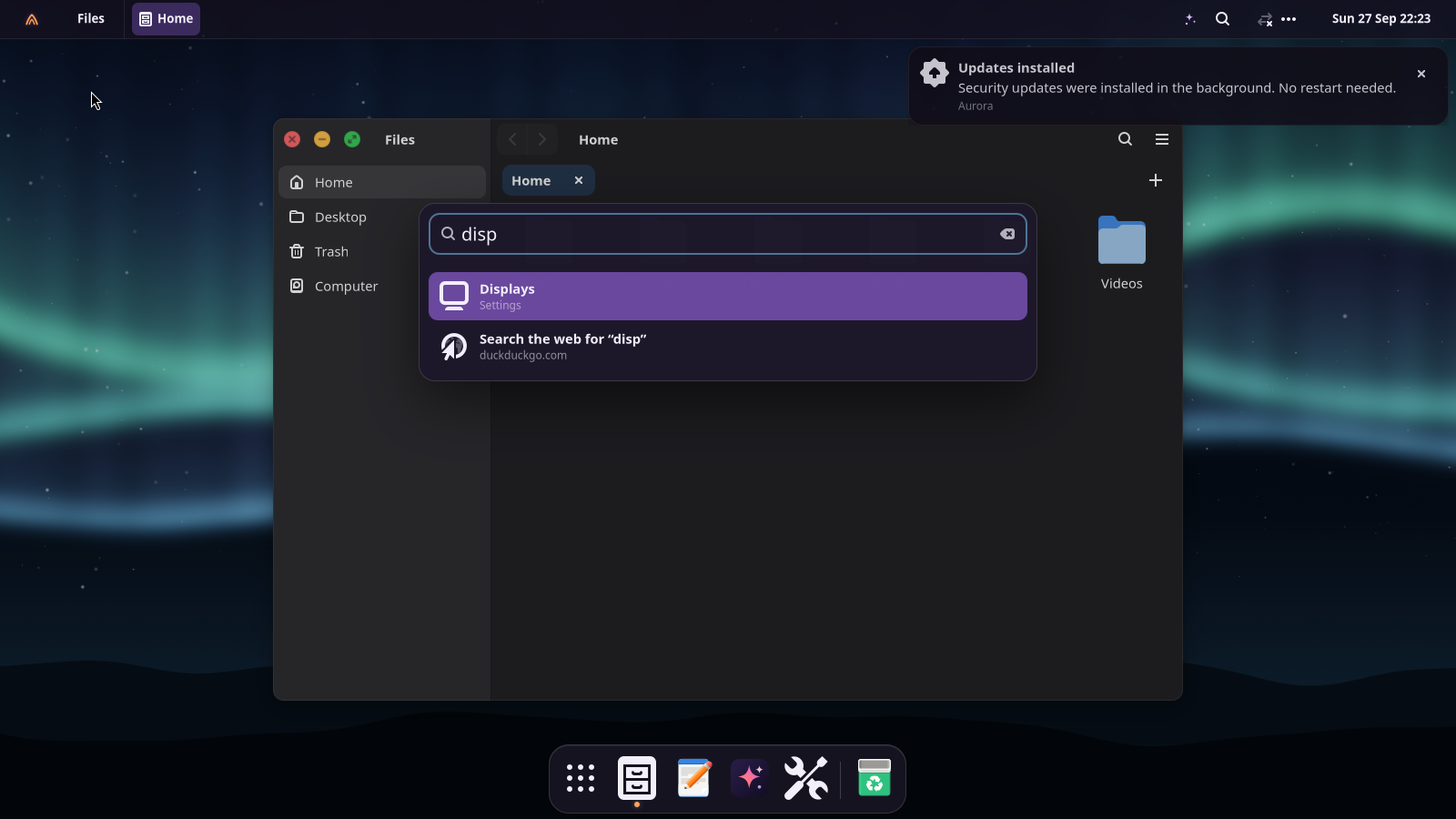Open the Files window search icon
This screenshot has width=1456, height=819.
1126,139
